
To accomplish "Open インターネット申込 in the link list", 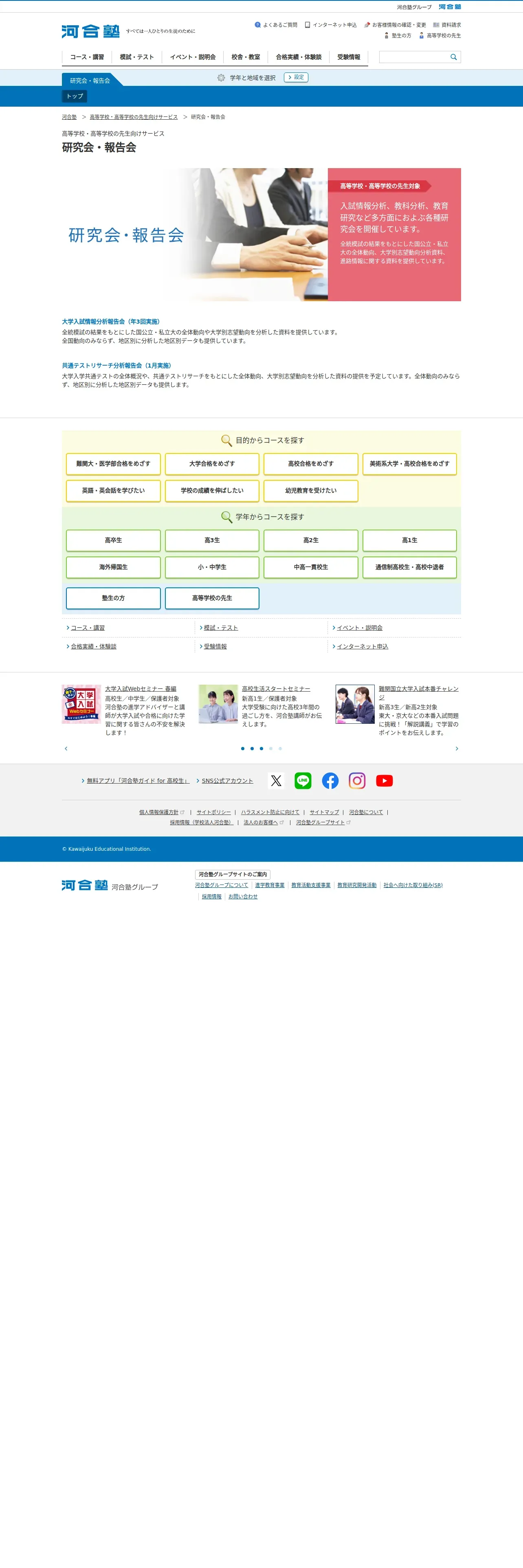I will pos(362,646).
